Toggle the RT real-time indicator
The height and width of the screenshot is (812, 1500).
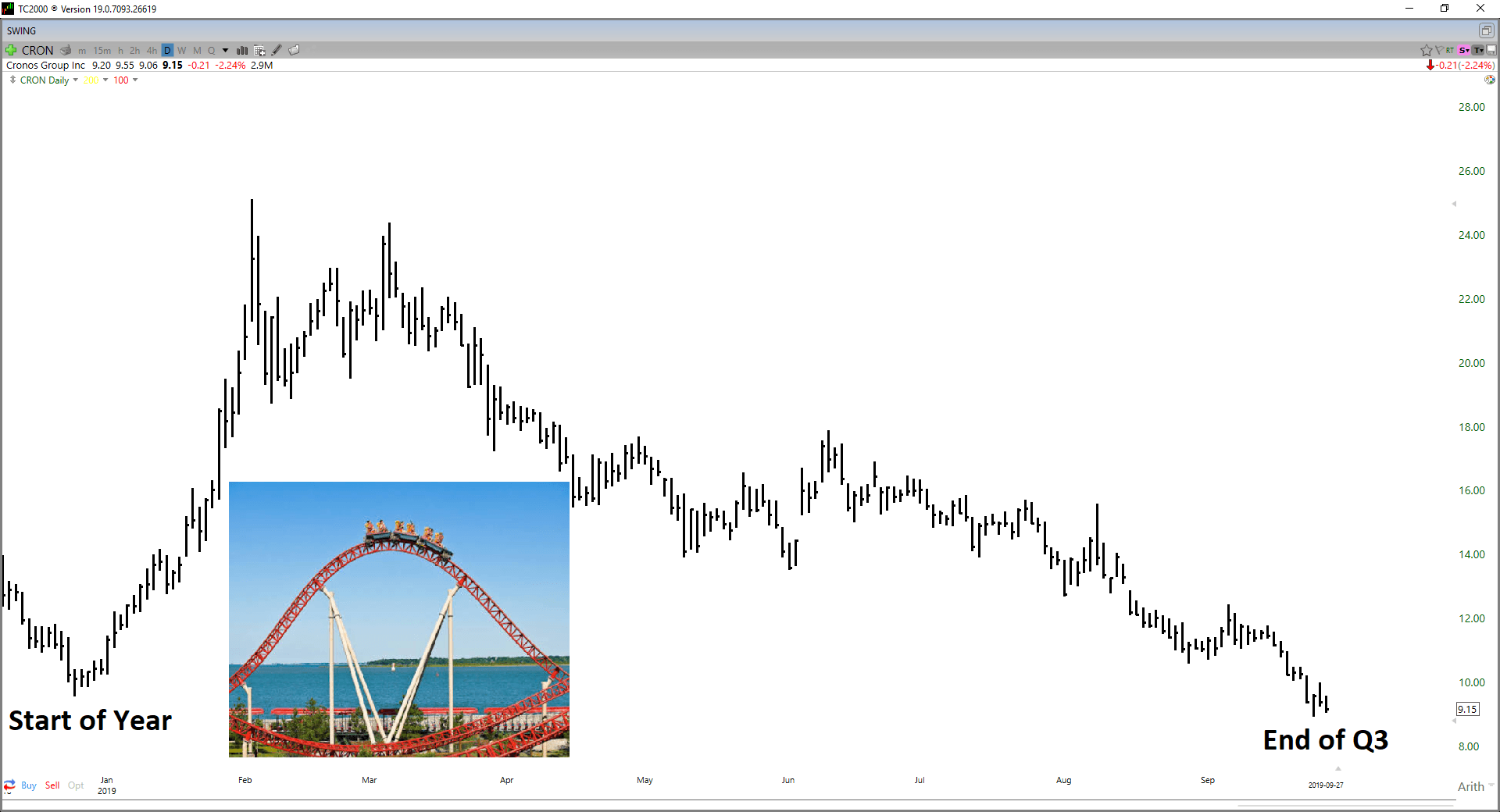coord(1450,50)
